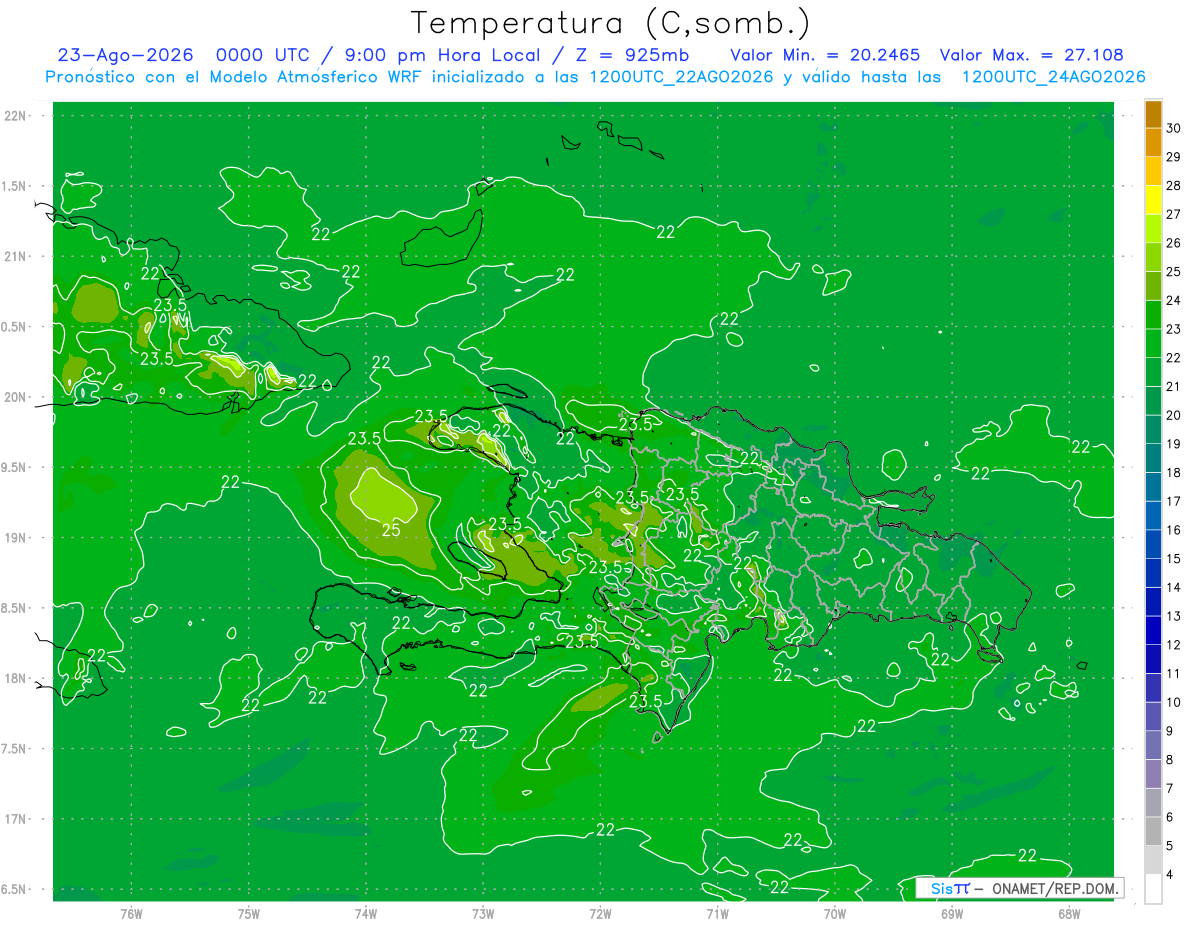Pick the lime swatch between 25 and 26

tap(1153, 258)
